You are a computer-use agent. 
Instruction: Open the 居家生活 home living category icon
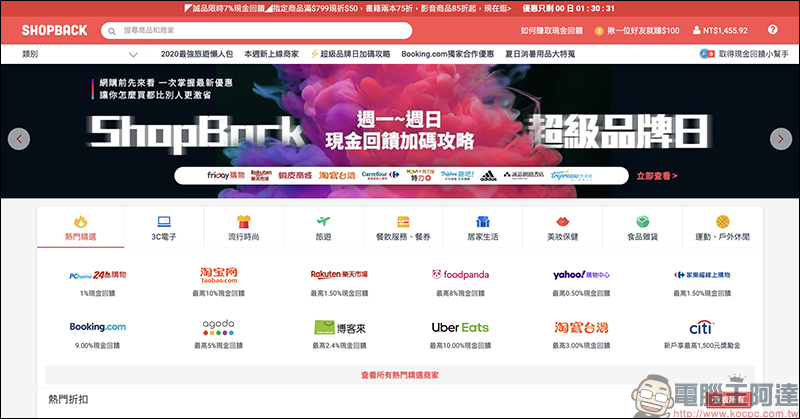pos(483,221)
